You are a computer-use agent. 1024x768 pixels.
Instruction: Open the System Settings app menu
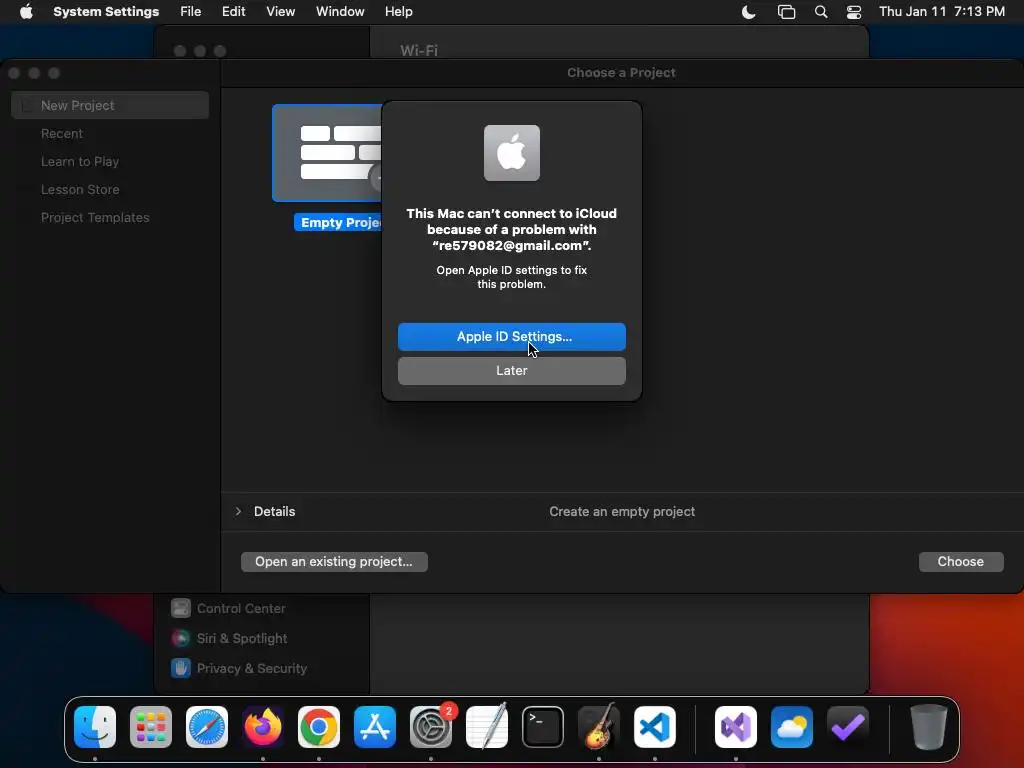point(106,12)
